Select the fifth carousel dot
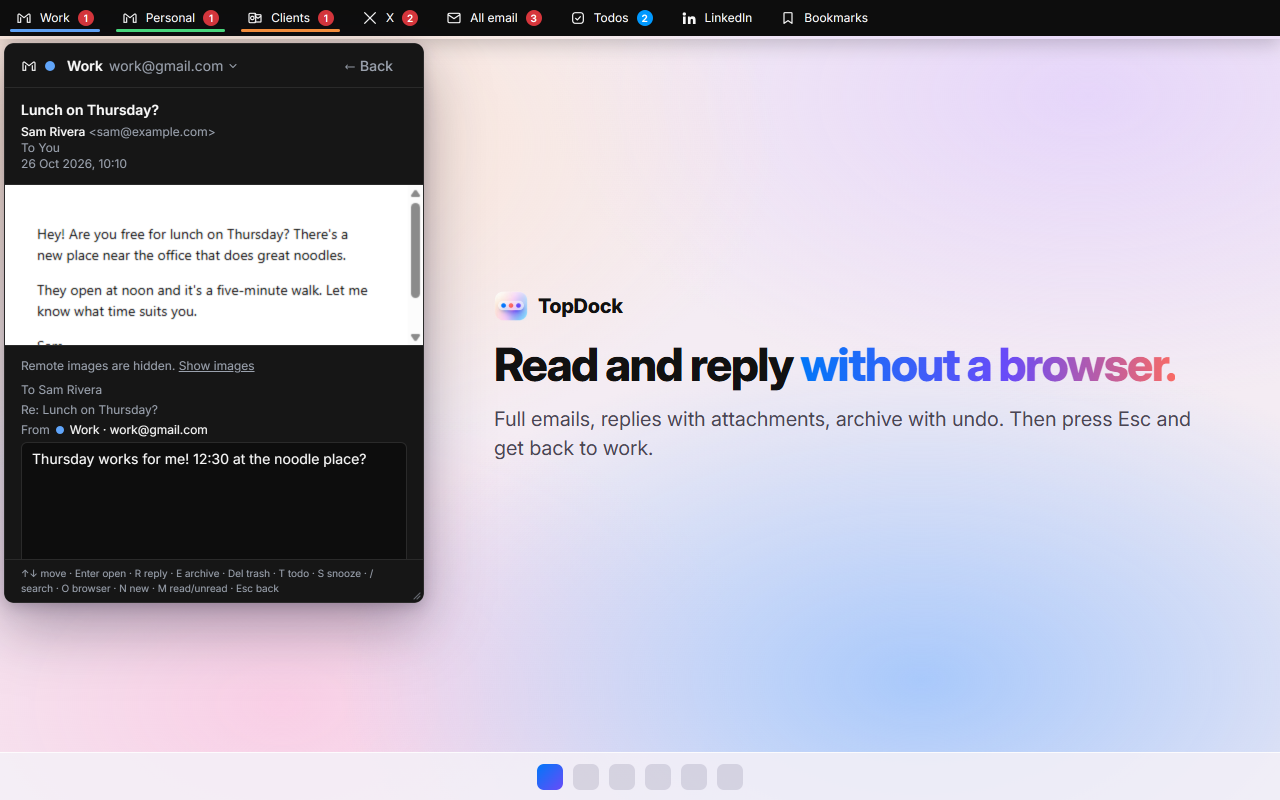This screenshot has width=1280, height=800. 694,777
